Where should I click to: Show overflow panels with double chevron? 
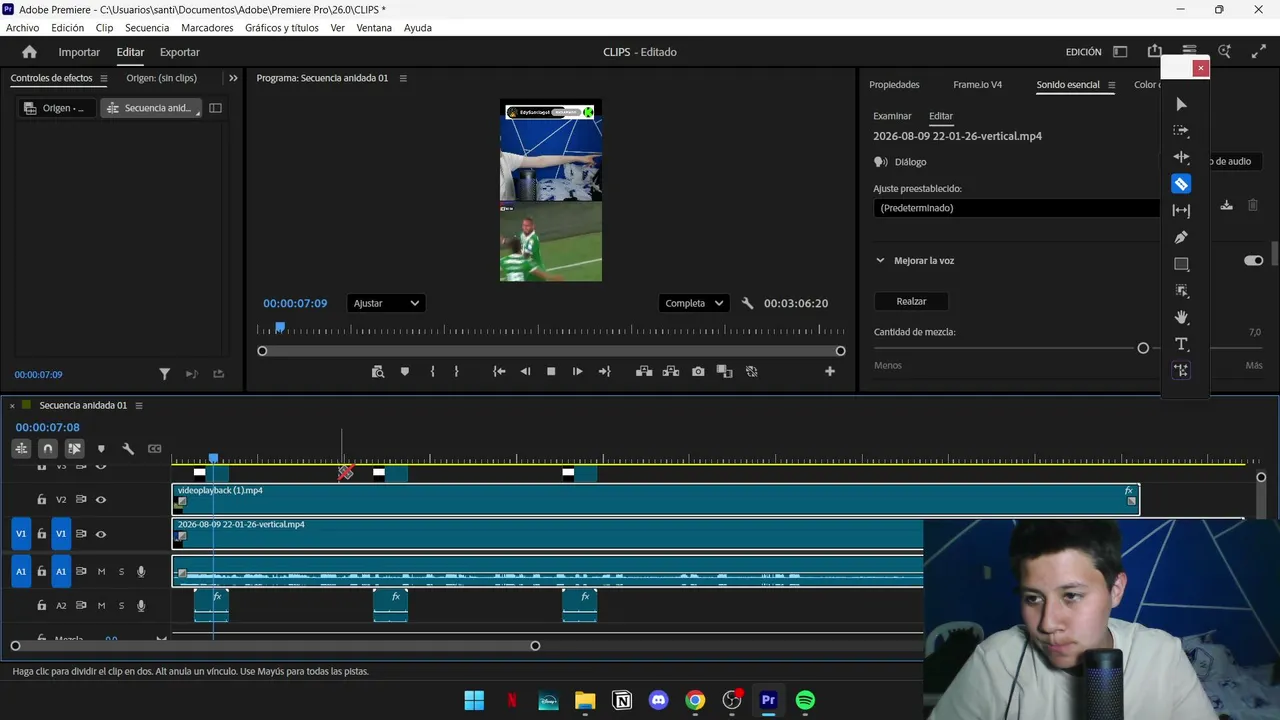tap(233, 78)
